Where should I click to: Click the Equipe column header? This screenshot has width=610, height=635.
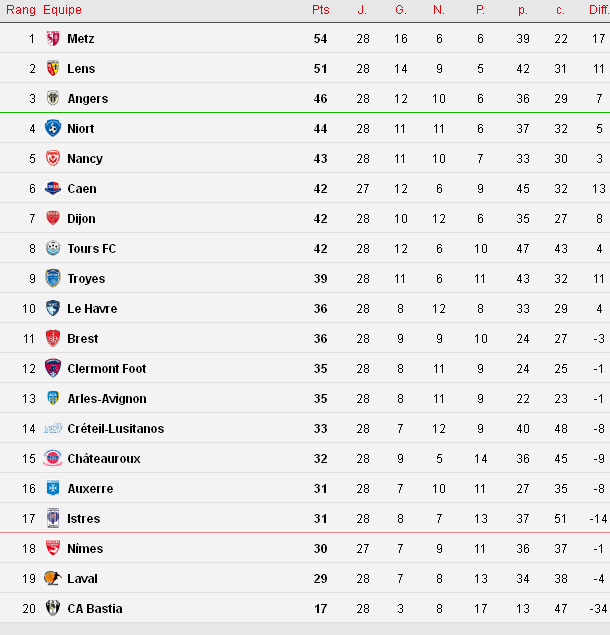(x=62, y=9)
